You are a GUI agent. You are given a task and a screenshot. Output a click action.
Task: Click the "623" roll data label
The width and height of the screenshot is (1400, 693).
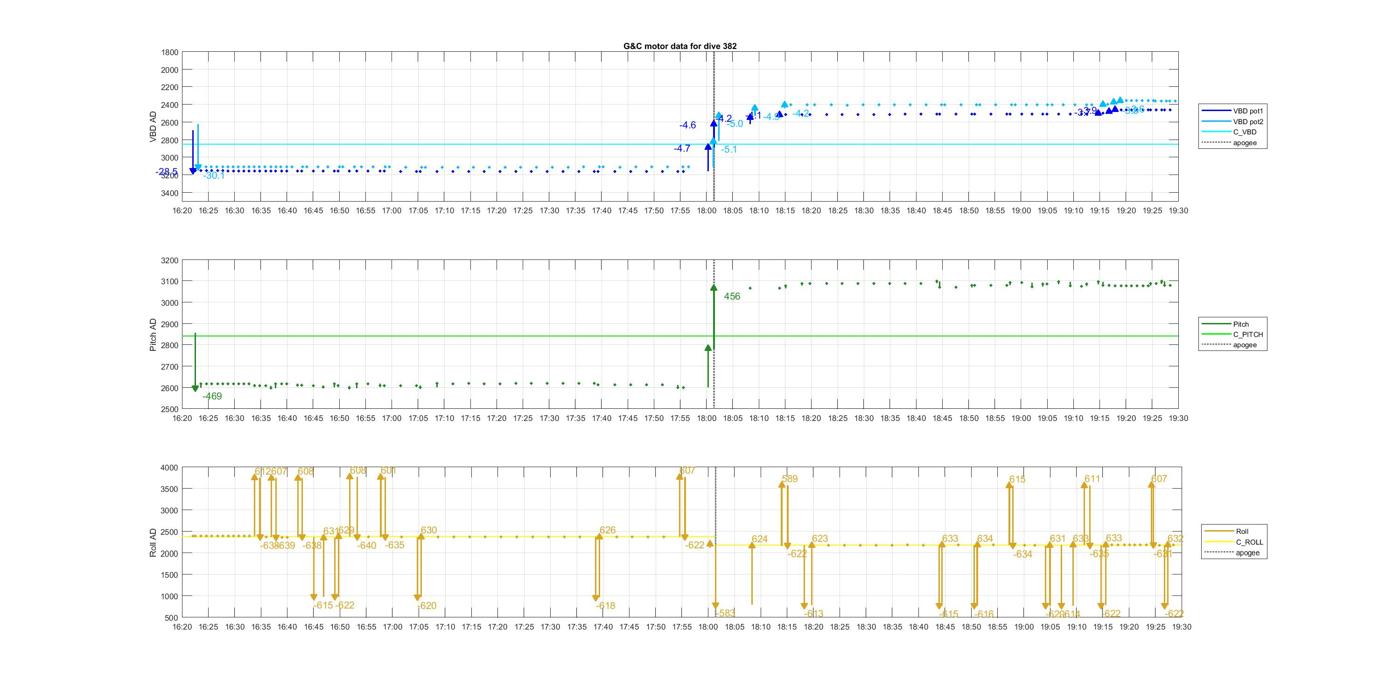click(x=820, y=539)
